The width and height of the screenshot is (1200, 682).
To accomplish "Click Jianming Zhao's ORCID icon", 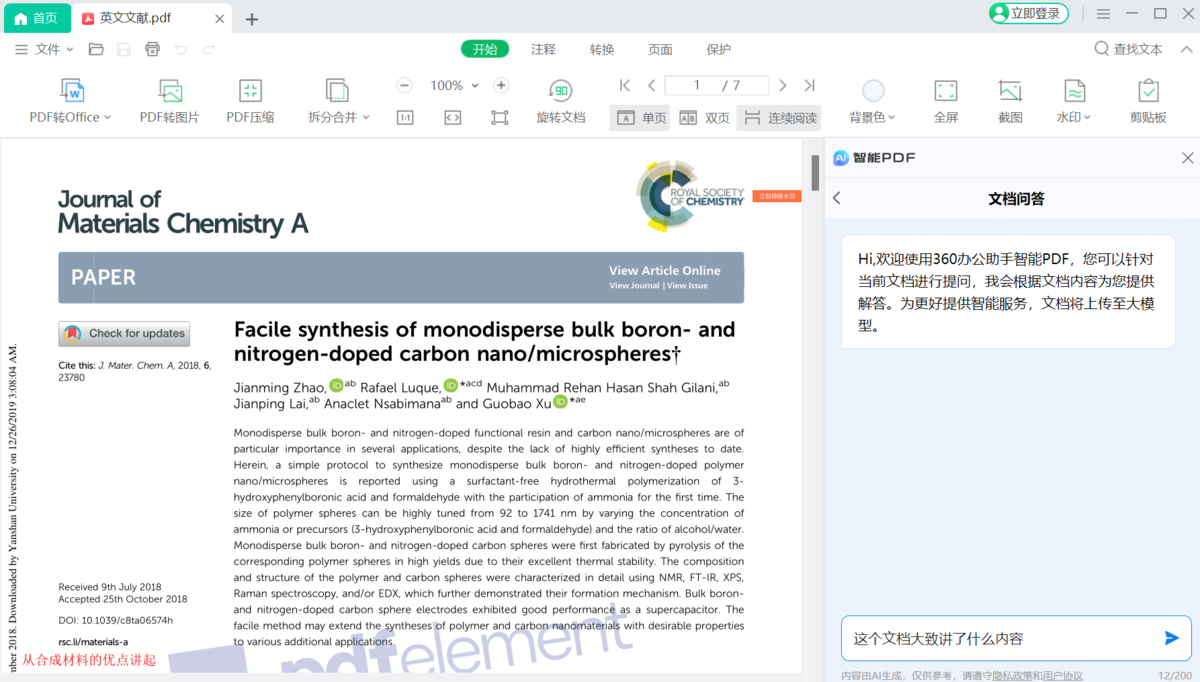I will pos(336,385).
